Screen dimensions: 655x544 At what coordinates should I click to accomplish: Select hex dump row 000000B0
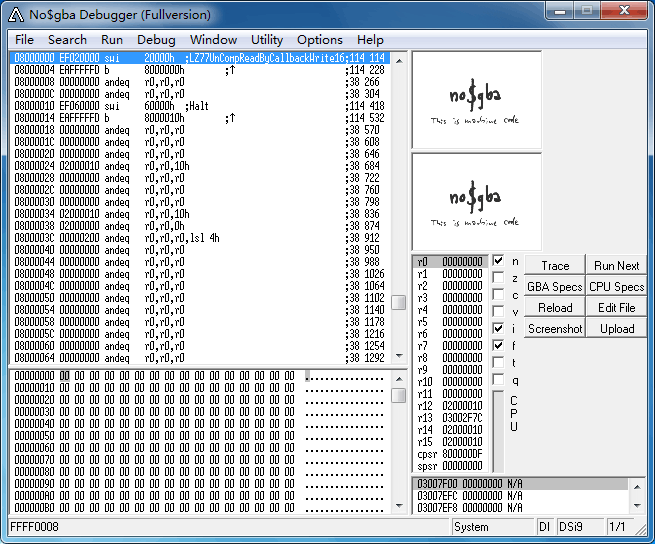(x=200, y=508)
